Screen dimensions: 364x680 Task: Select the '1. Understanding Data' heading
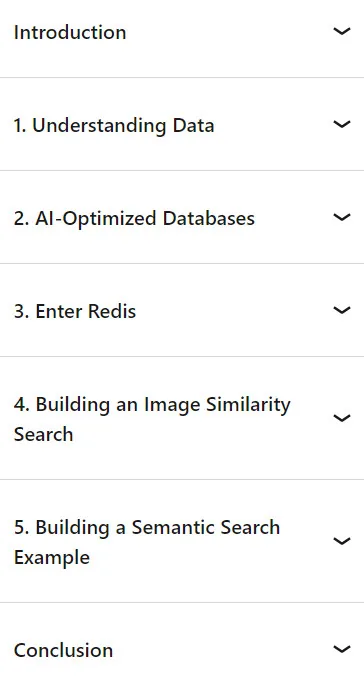tap(114, 126)
